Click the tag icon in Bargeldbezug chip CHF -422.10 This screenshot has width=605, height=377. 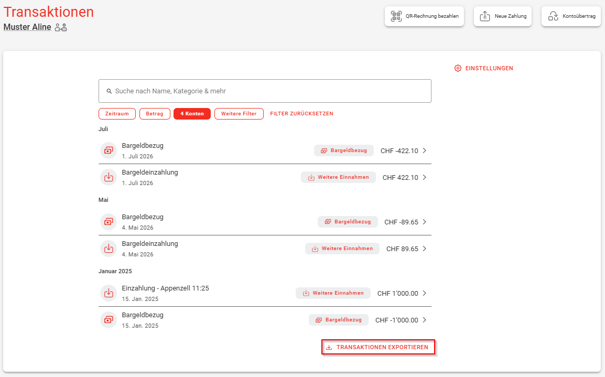[324, 150]
